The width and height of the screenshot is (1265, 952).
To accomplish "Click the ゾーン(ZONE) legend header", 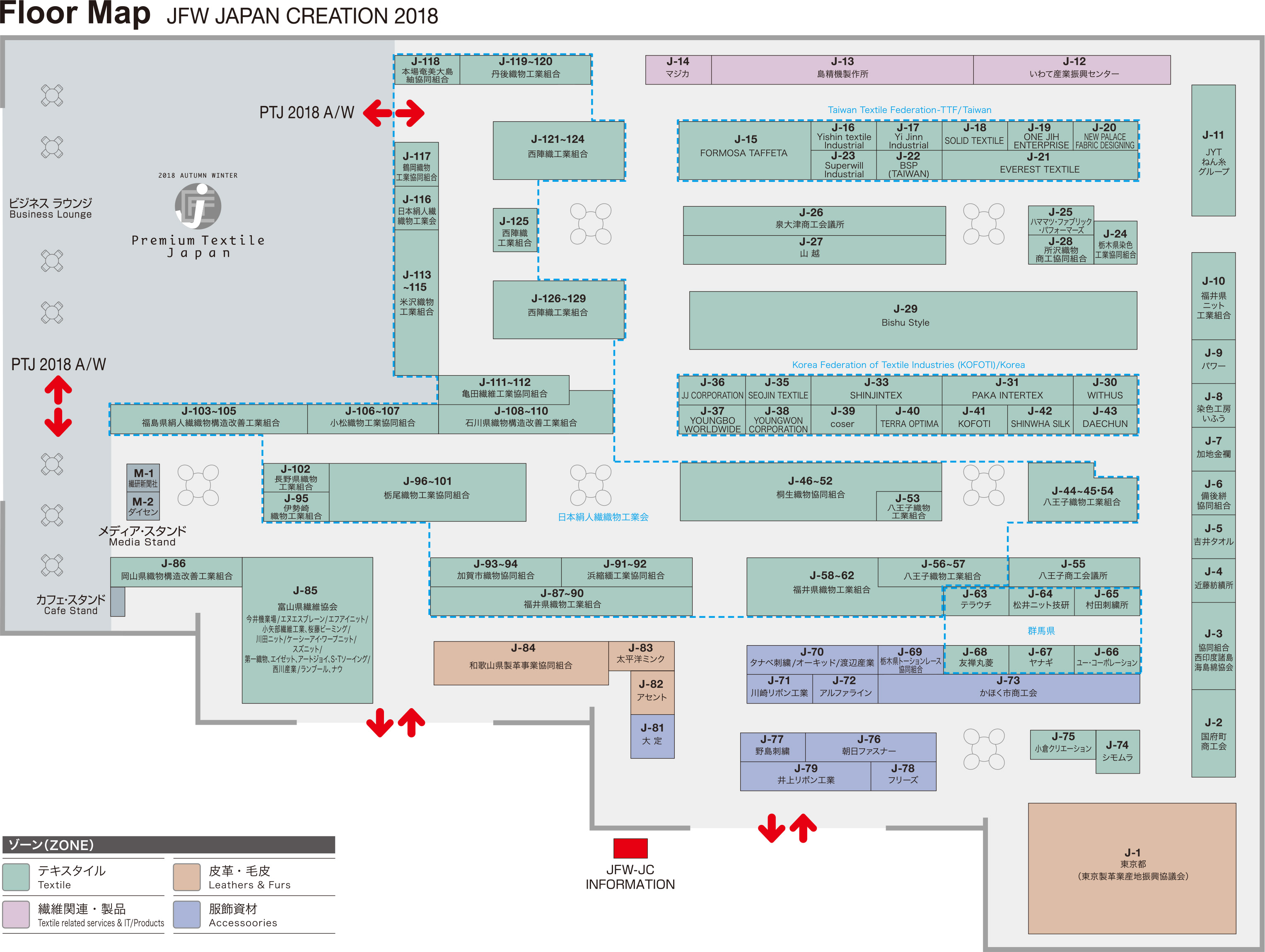I will [x=169, y=844].
